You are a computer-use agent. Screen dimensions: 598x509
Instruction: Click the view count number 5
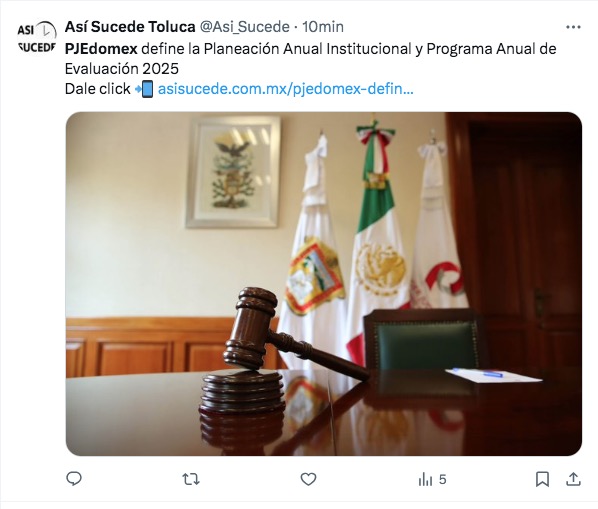coord(442,479)
